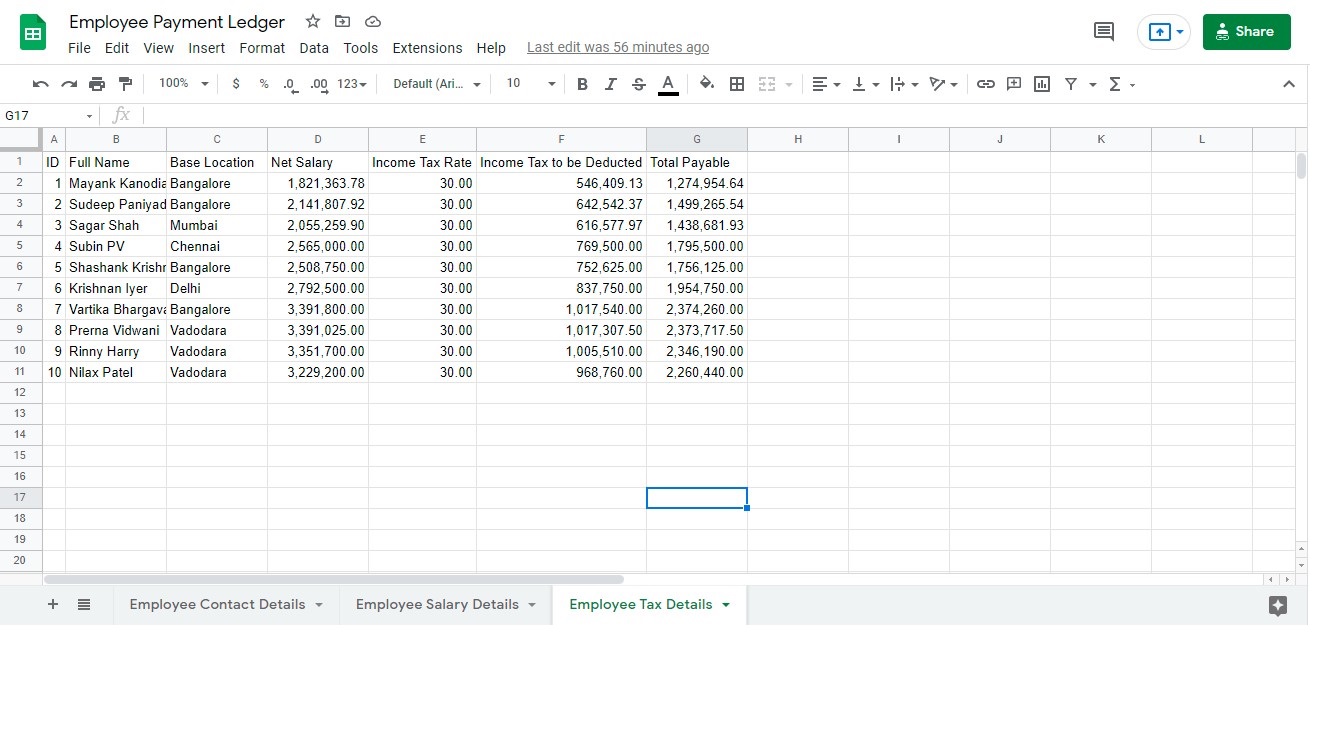Switch to Employee Salary Details sheet tab
1328x730 pixels.
(437, 604)
